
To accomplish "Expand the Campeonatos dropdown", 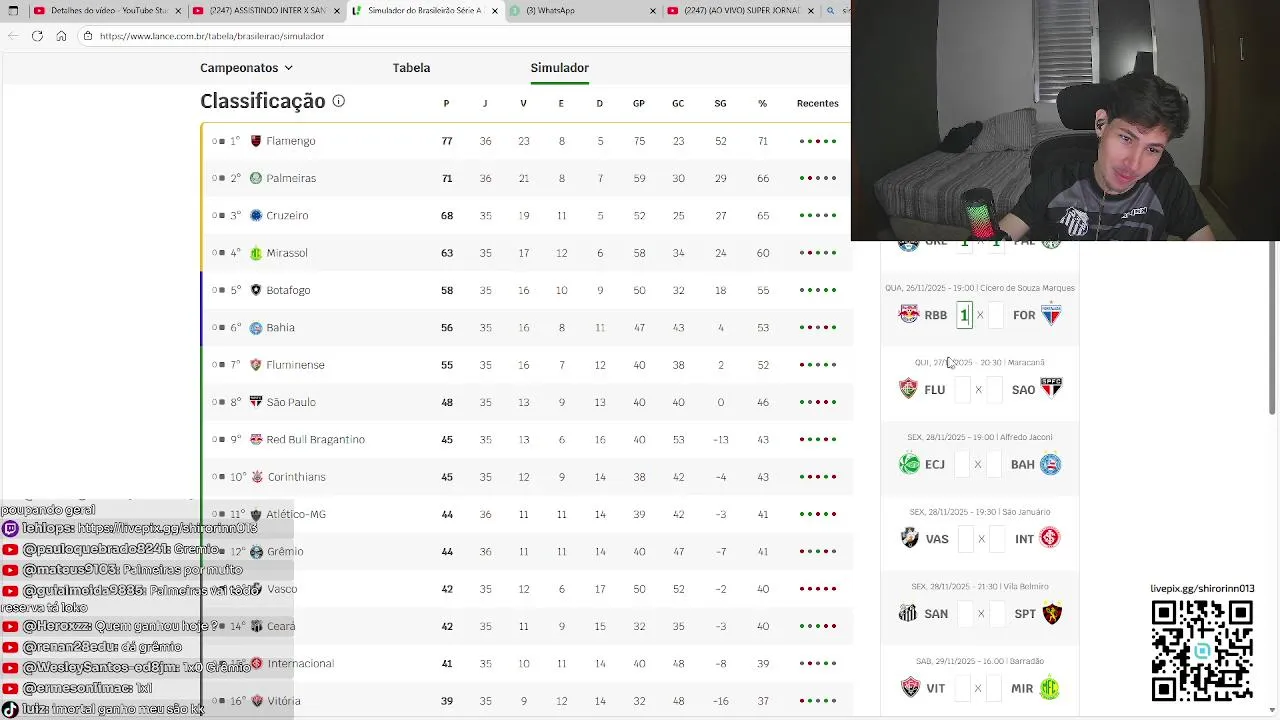I will 246,68.
